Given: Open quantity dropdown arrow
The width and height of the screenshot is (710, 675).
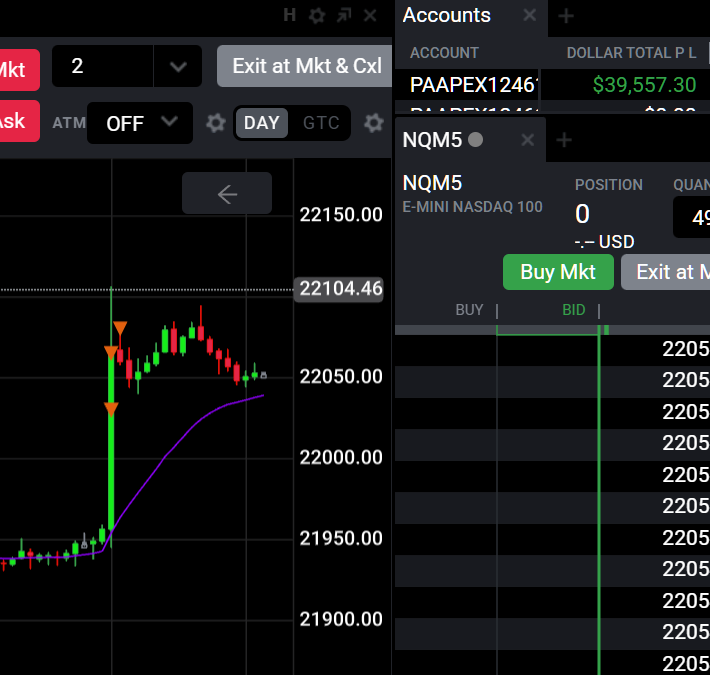Looking at the screenshot, I should pos(178,67).
